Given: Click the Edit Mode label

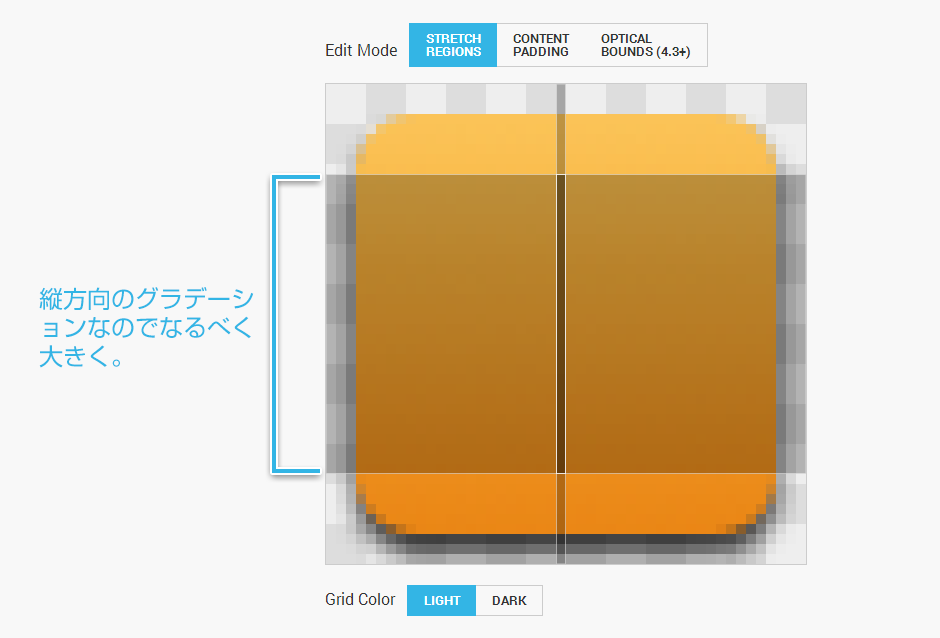Looking at the screenshot, I should (x=361, y=50).
